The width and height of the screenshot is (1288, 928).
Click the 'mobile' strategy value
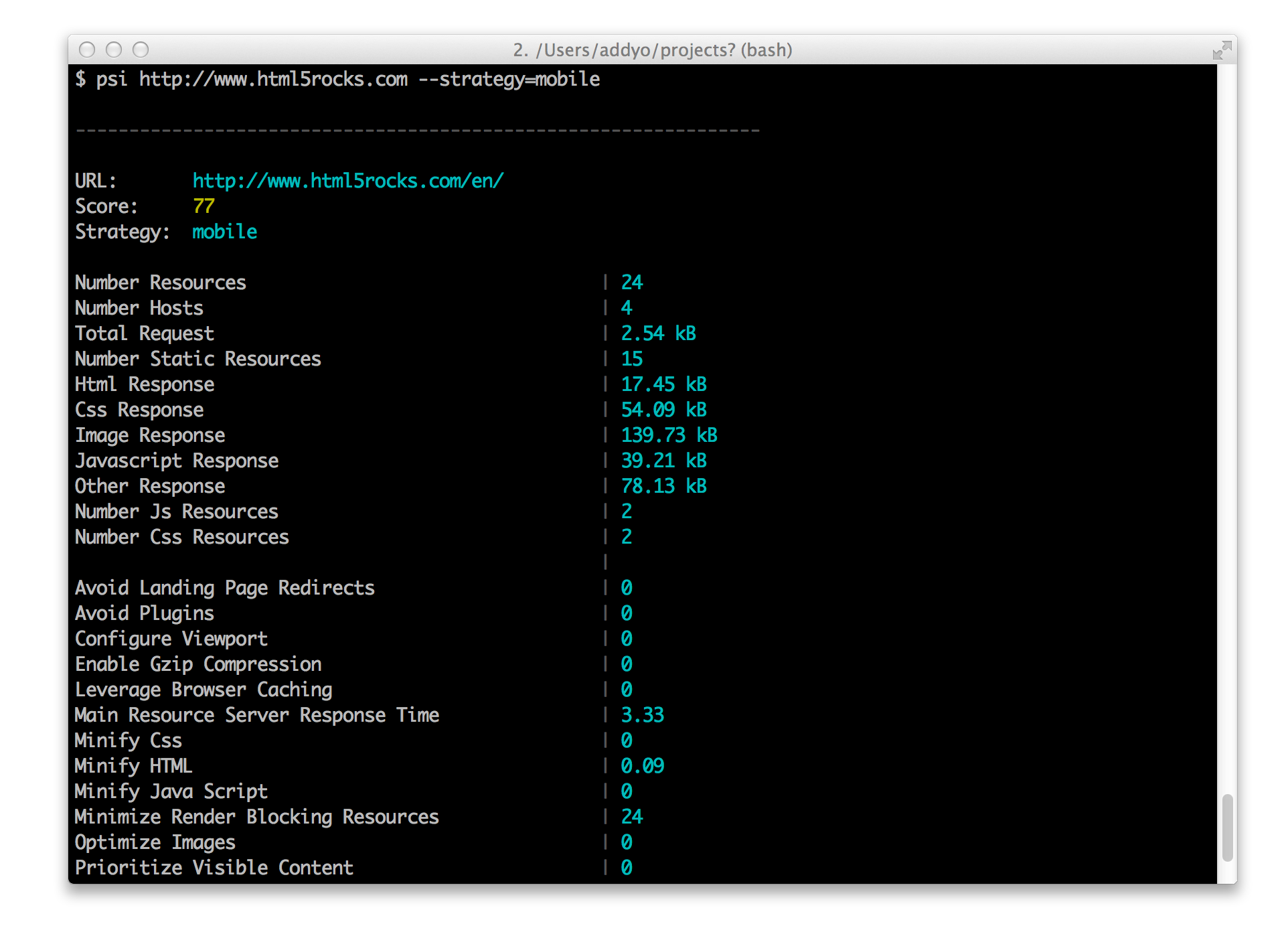click(x=224, y=232)
